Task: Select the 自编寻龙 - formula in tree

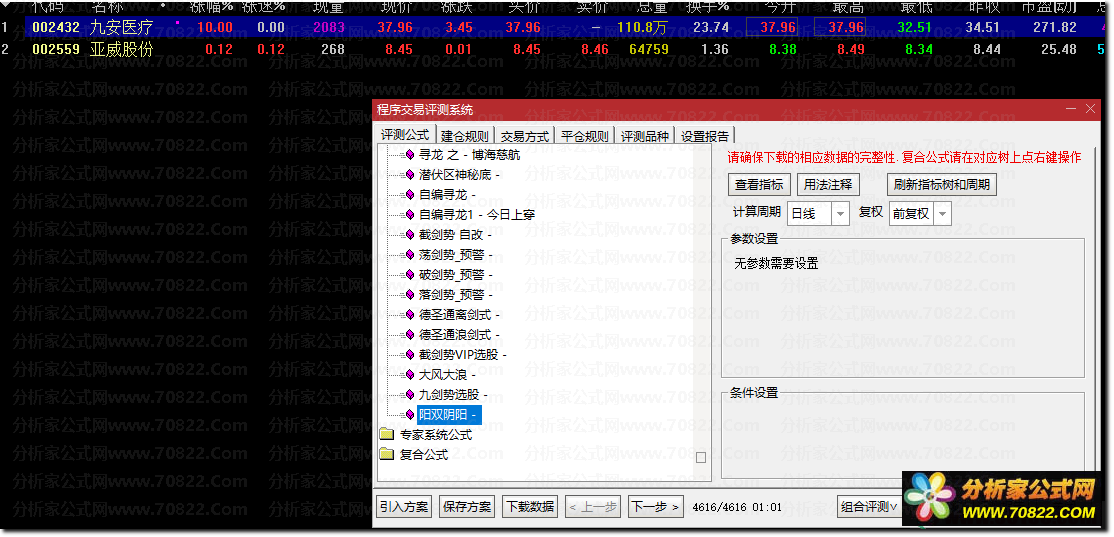Action: 447,195
